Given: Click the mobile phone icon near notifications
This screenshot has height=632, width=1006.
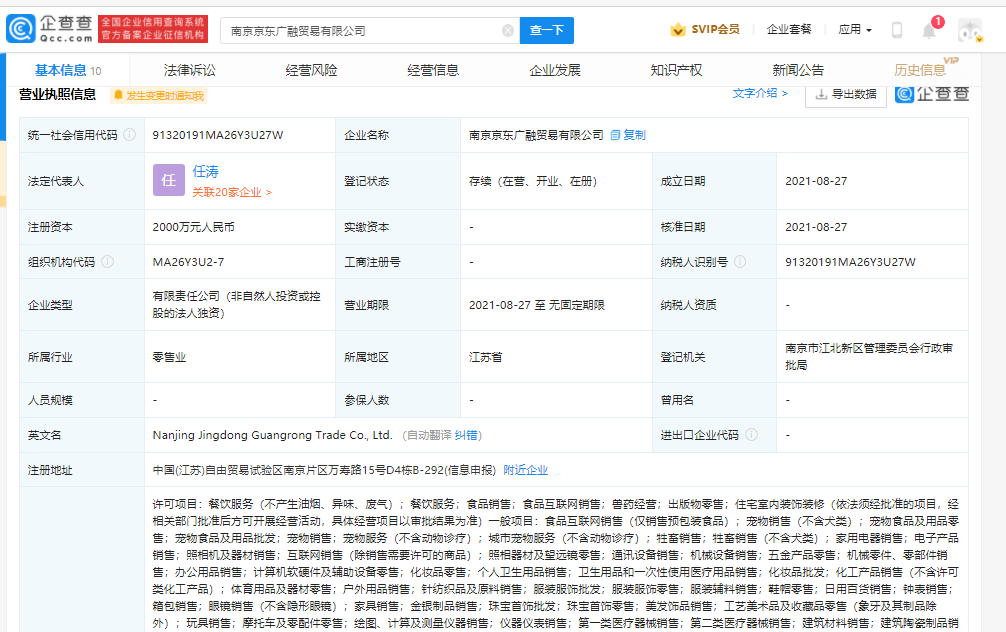Looking at the screenshot, I should [895, 30].
